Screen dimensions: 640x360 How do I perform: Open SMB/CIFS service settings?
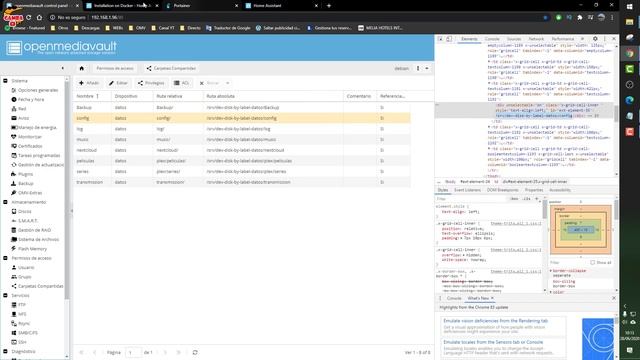(28, 333)
